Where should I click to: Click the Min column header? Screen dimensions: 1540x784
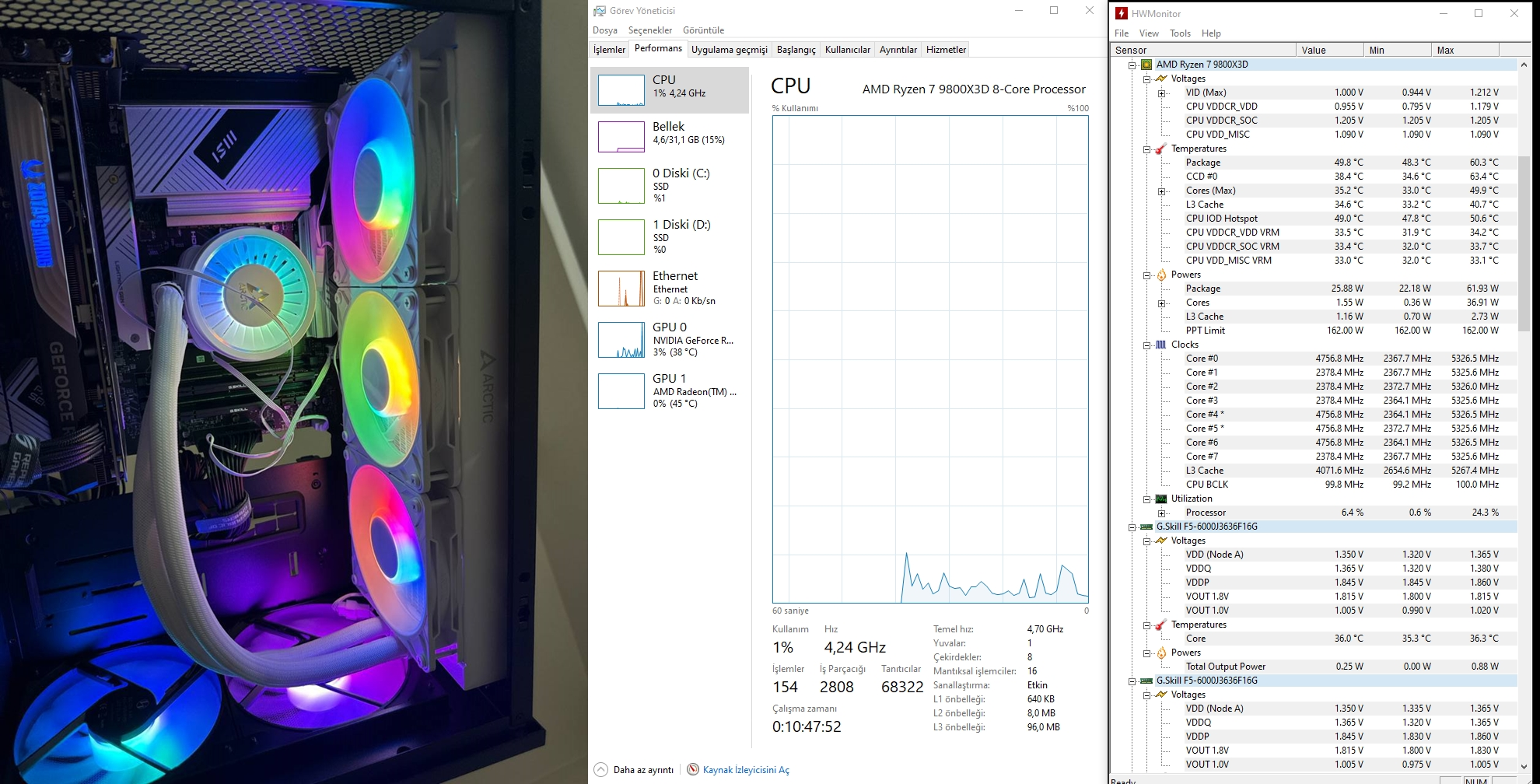[x=1397, y=50]
